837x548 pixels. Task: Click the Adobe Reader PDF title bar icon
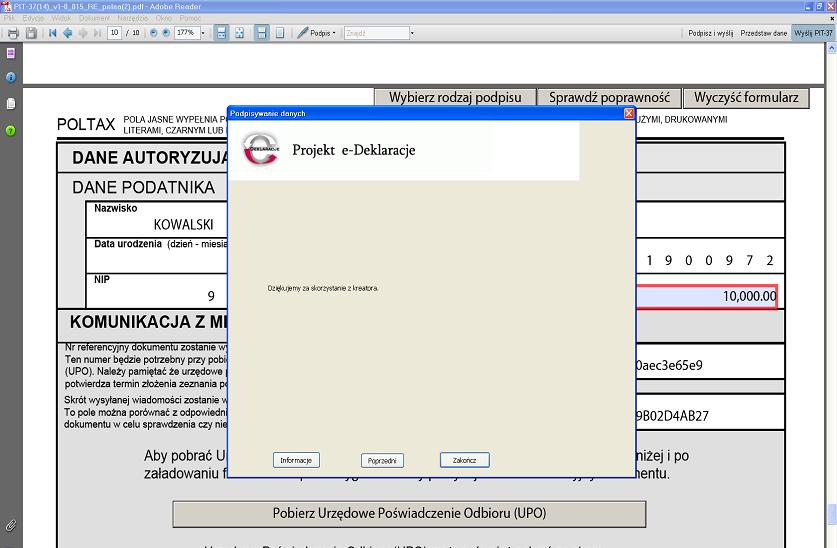(x=7, y=6)
